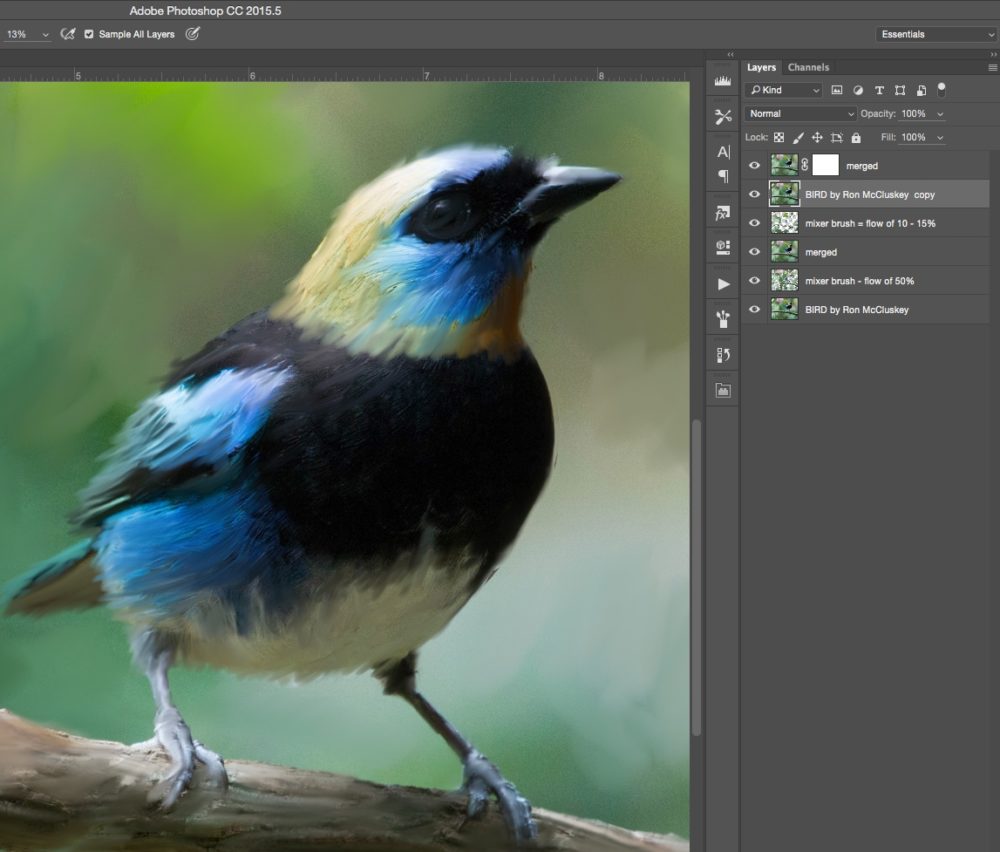Open the Actions panel play icon
This screenshot has height=852, width=1000.
click(723, 284)
